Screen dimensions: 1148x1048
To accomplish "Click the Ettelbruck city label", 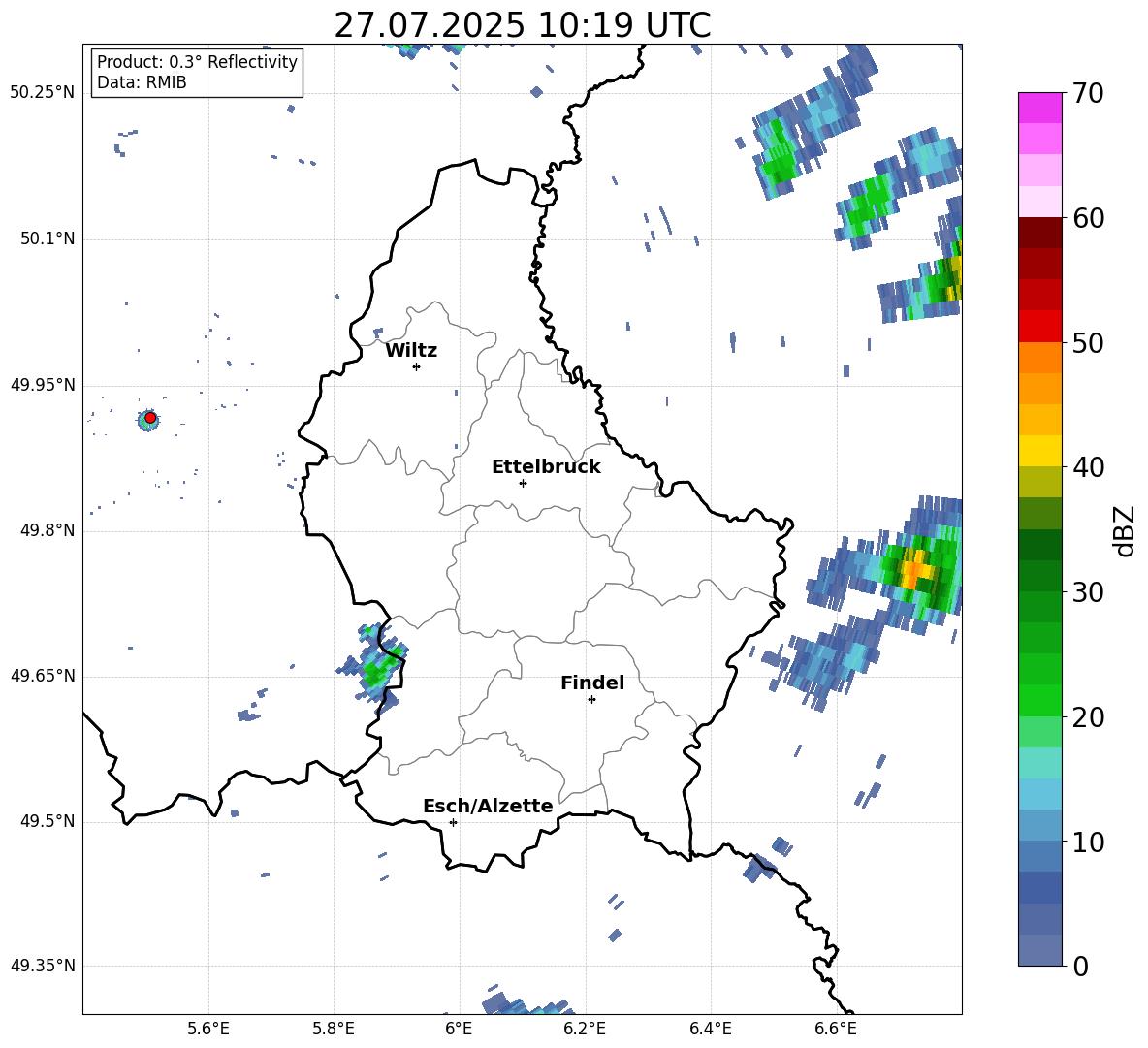I will point(546,467).
